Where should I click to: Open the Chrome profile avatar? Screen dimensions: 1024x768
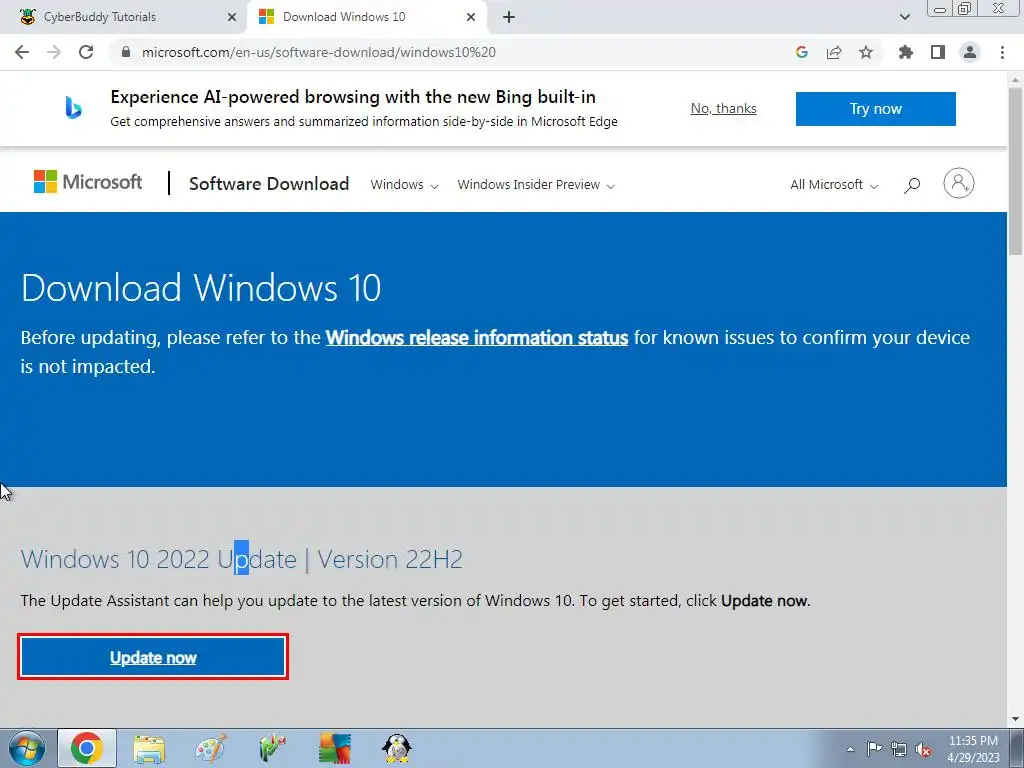970,52
